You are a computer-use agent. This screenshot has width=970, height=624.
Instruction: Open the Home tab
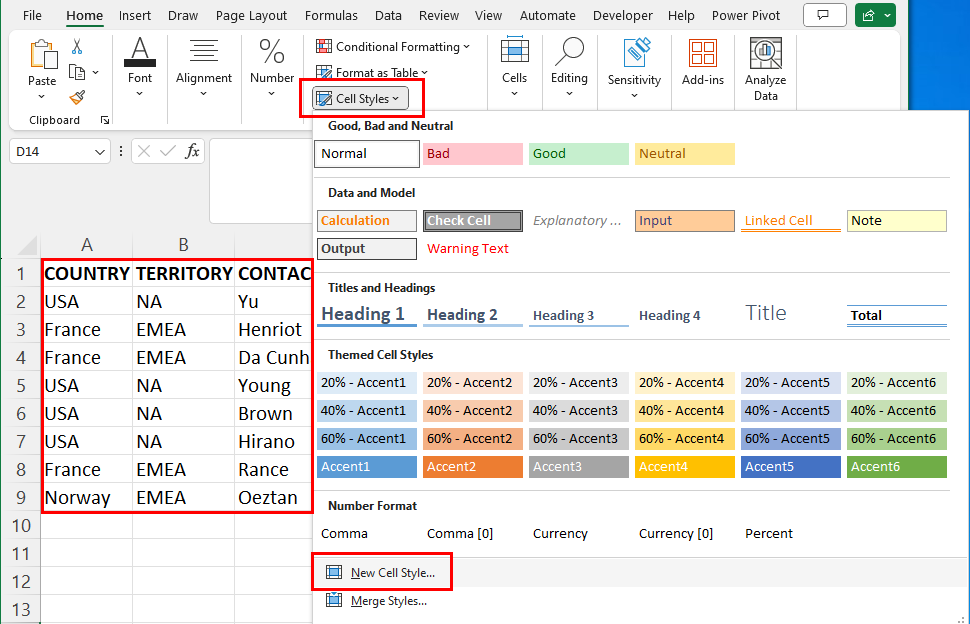tap(85, 15)
